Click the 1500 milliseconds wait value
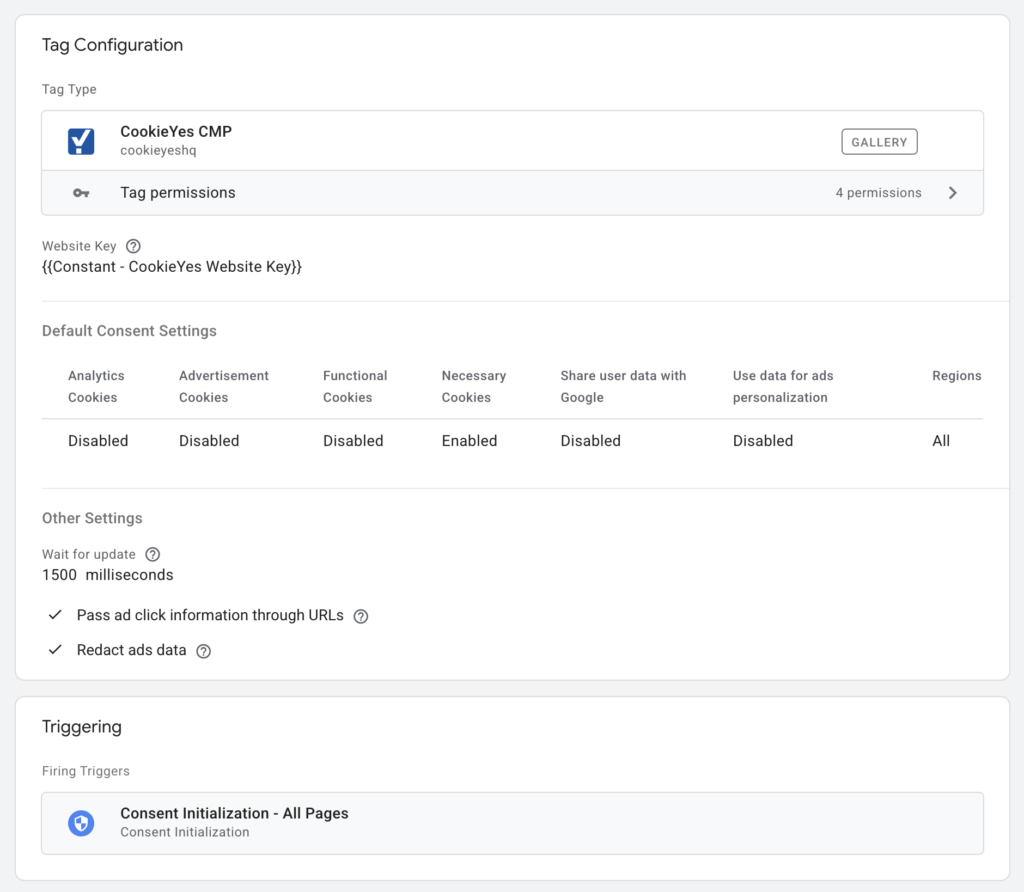Viewport: 1024px width, 892px height. click(x=108, y=575)
